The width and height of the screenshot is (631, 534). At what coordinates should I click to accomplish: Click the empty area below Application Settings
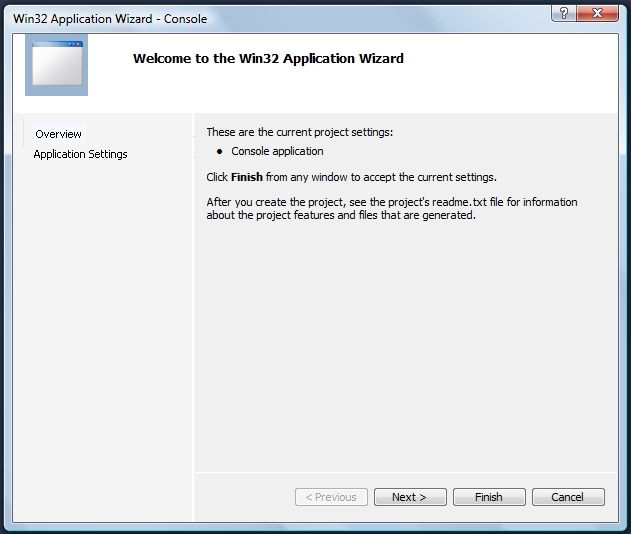107,330
